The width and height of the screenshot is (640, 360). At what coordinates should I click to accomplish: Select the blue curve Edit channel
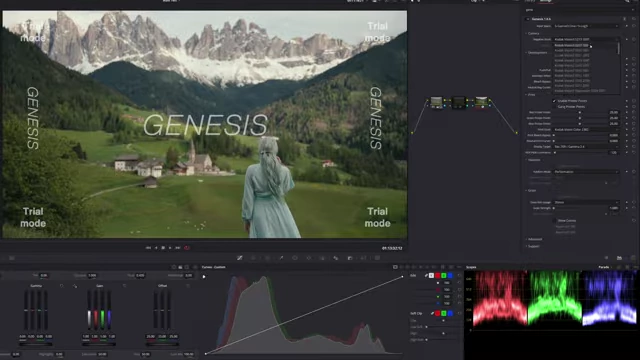pos(450,276)
